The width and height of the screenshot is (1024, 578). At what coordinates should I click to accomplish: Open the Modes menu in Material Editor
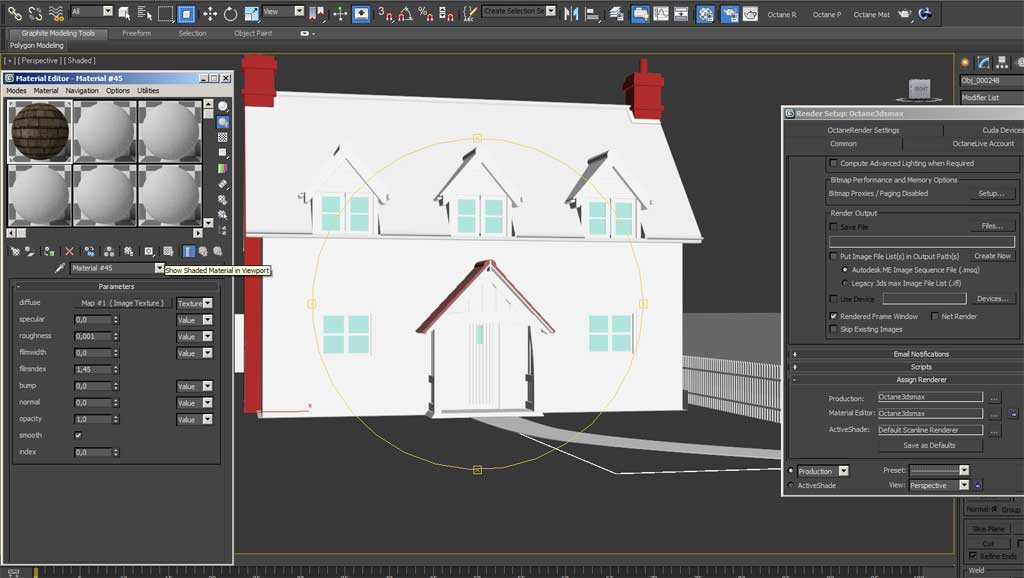16,91
